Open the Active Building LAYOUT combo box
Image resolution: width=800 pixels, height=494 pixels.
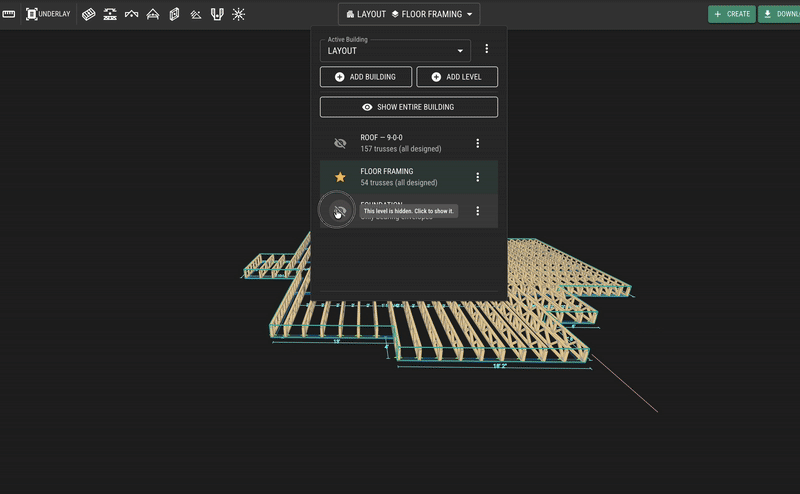tap(395, 51)
